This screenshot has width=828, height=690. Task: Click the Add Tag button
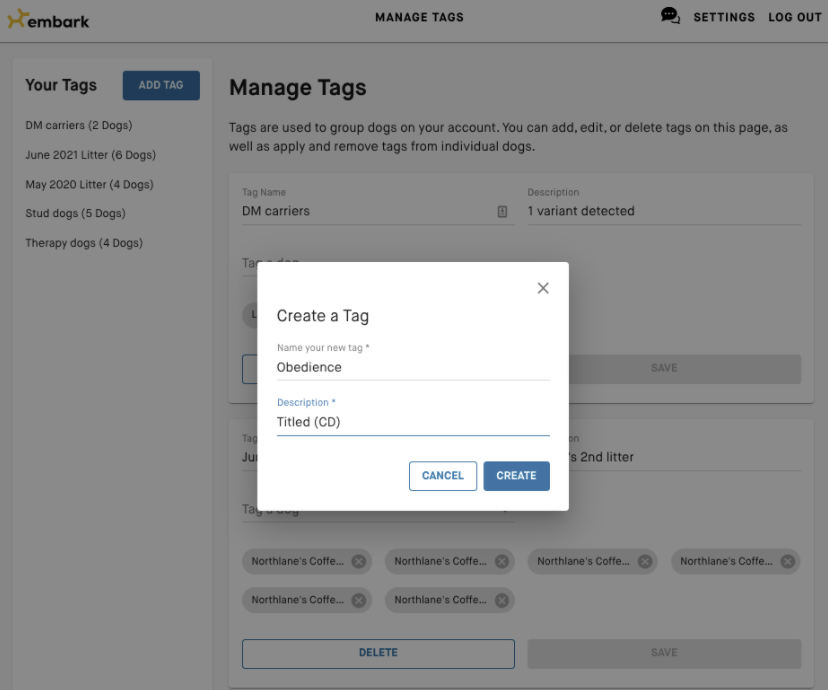coord(161,85)
